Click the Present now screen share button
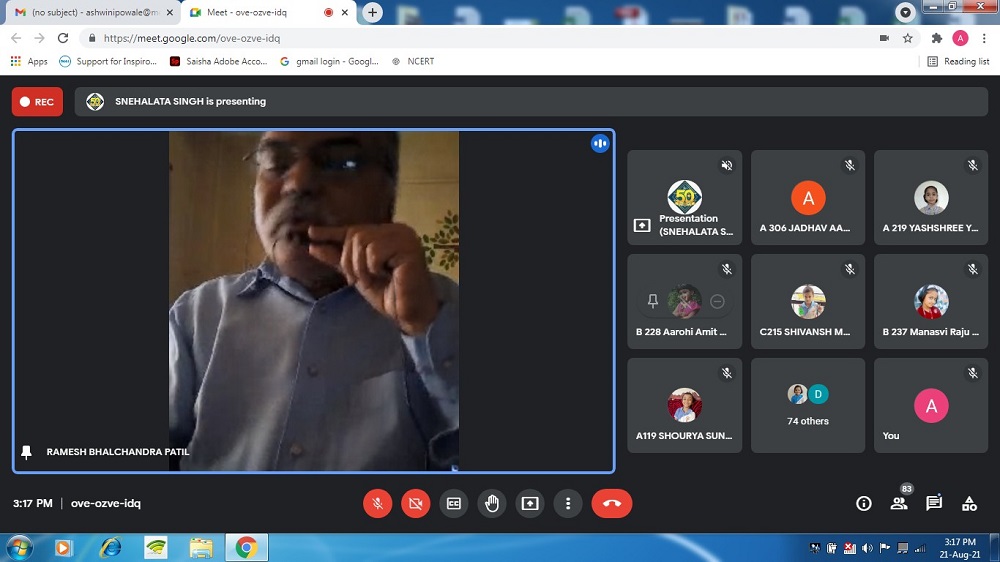Image resolution: width=1000 pixels, height=562 pixels. click(530, 503)
